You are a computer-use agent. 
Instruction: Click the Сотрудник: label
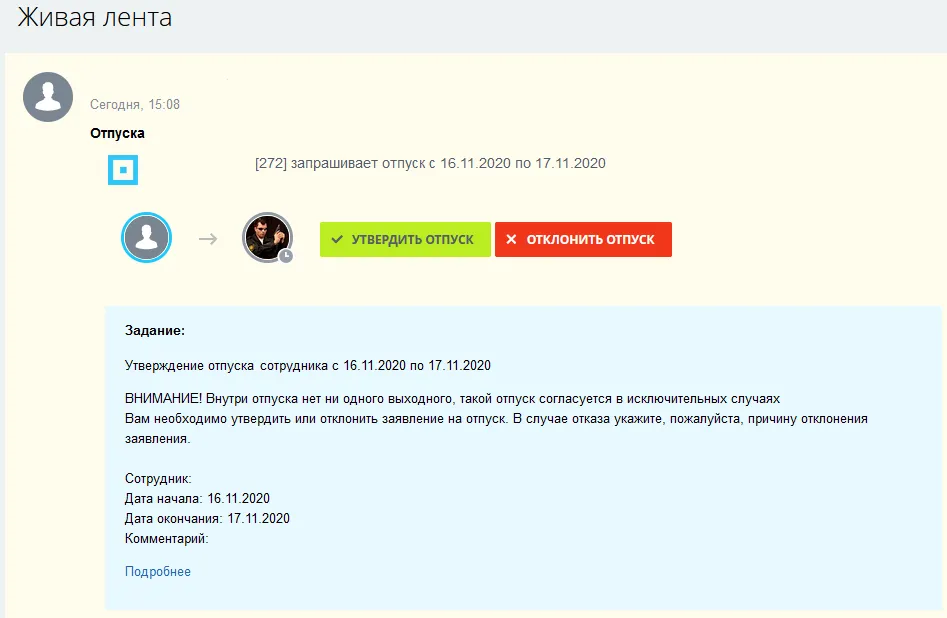(158, 479)
